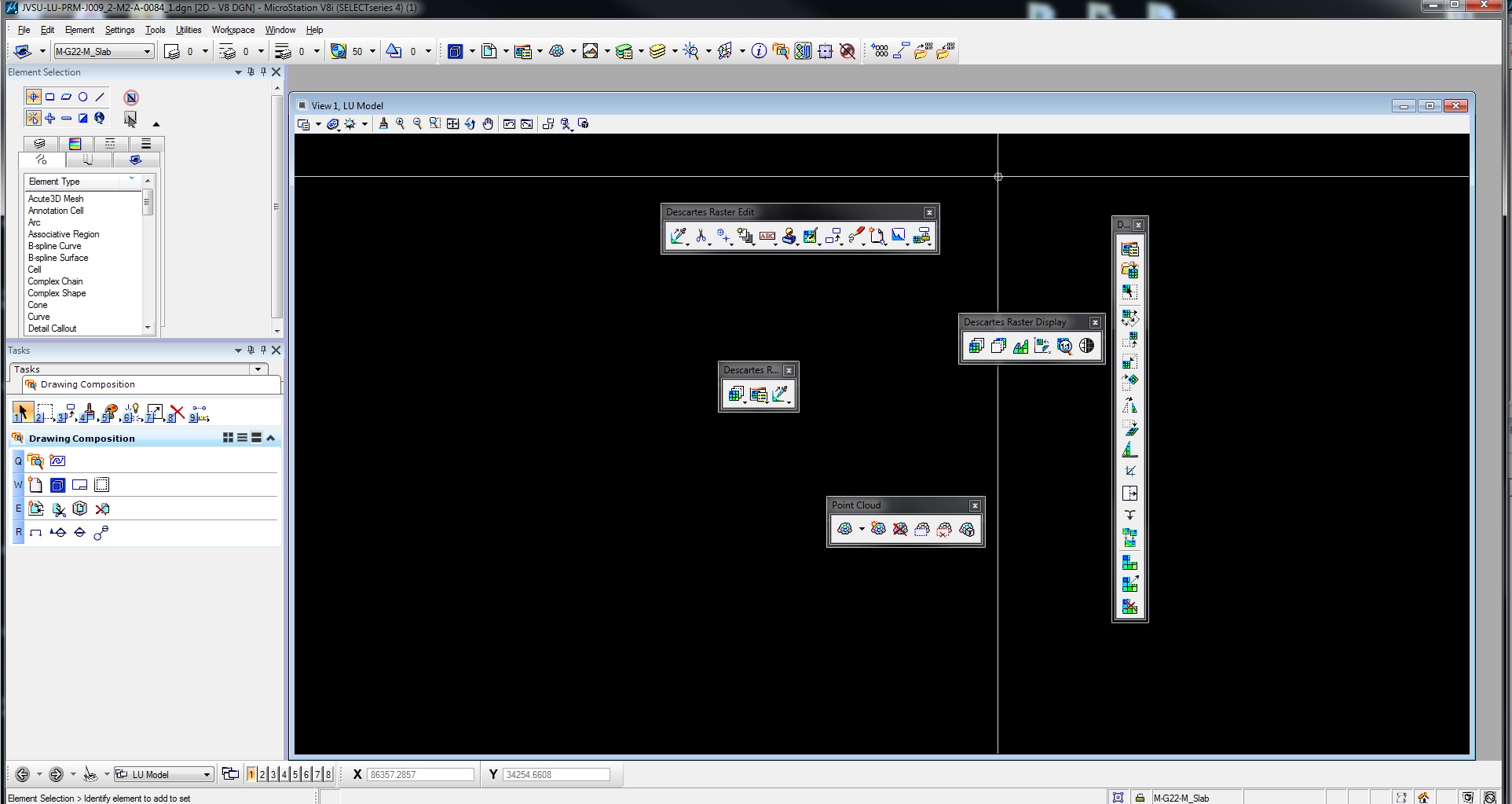Toggle the Disable Handles icon
Viewport: 1512px width, 804px height.
tap(130, 97)
